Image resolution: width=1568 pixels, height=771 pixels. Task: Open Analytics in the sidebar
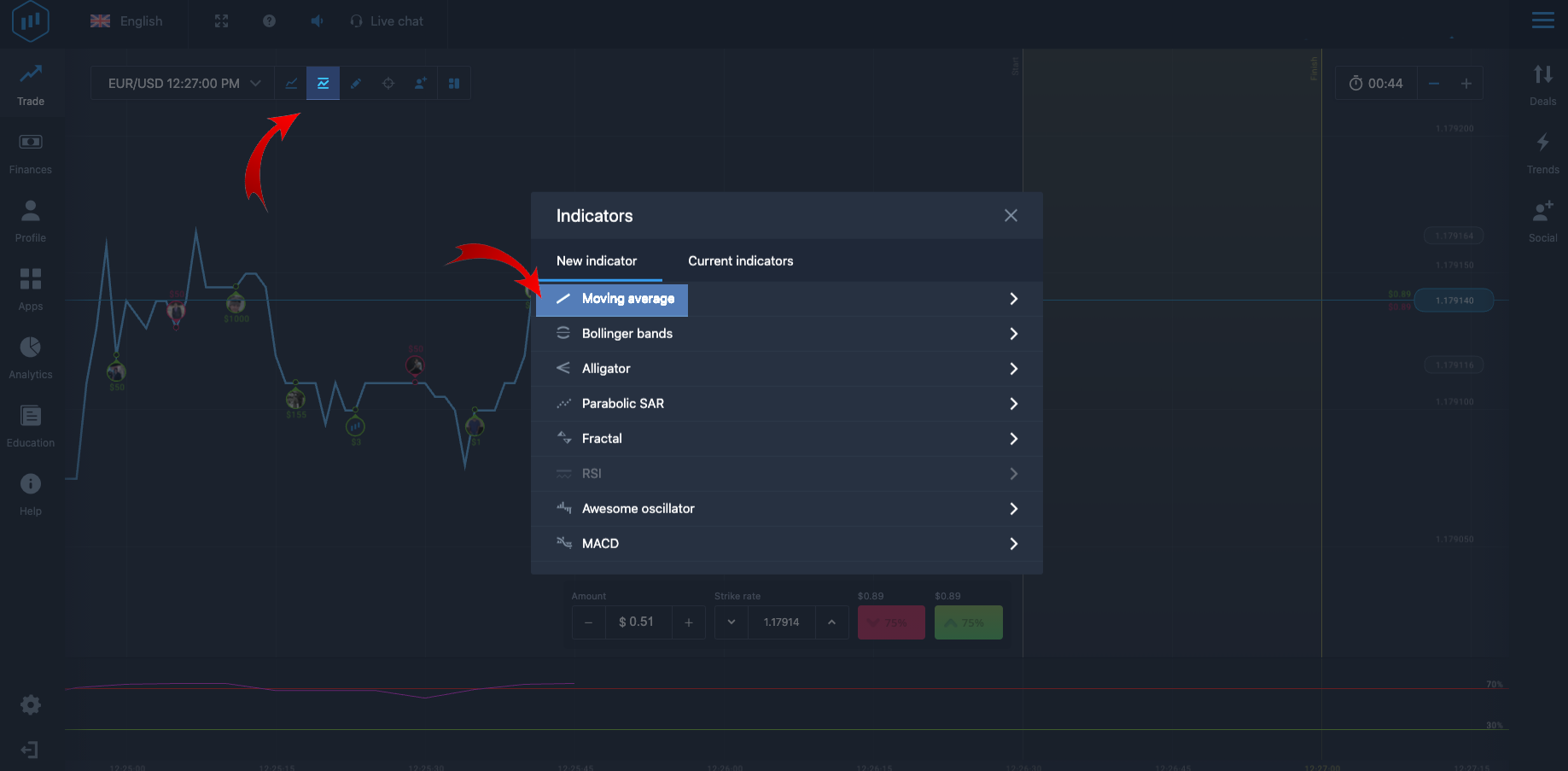31,358
